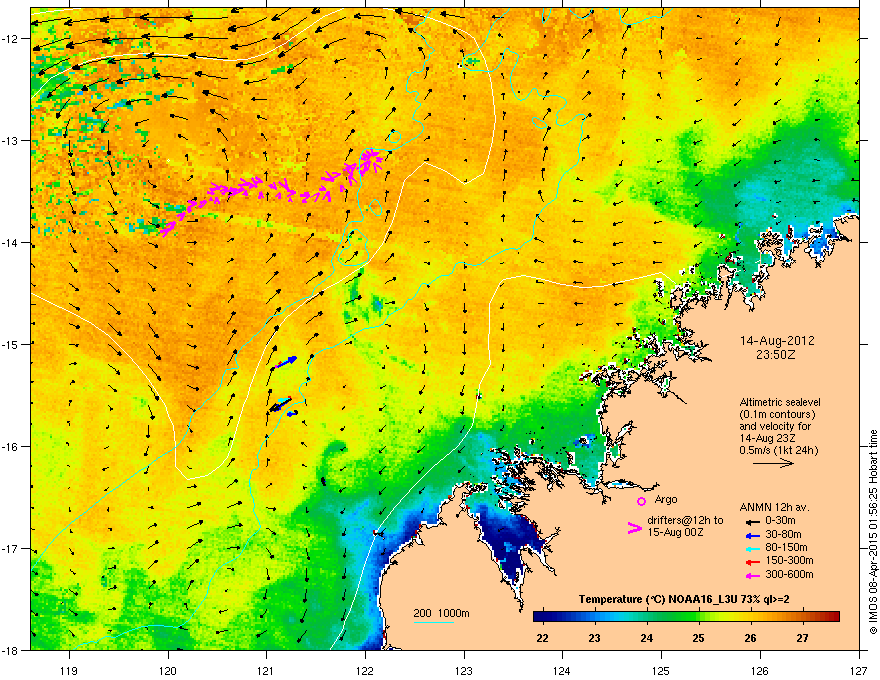The height and width of the screenshot is (680, 880).
Task: Click the '(0.1m contours)' legend text
Action: pyautogui.click(x=777, y=414)
